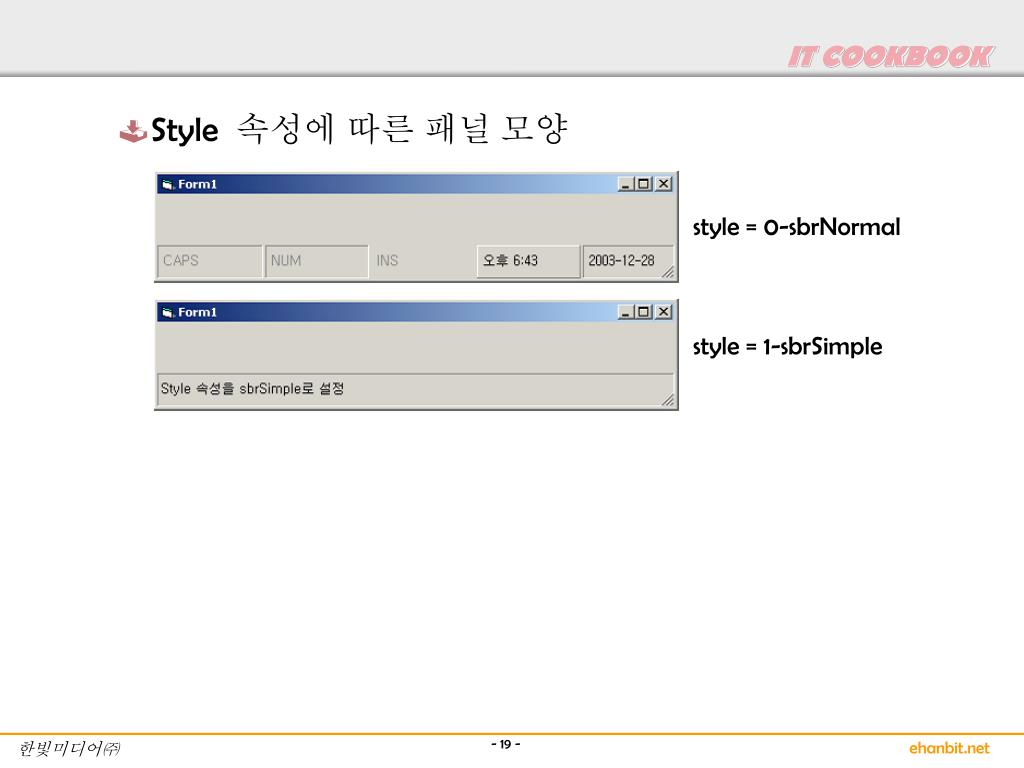Click the 'Style 속성에 따른 패널 모양' heading
The height and width of the screenshot is (768, 1024).
tap(359, 129)
